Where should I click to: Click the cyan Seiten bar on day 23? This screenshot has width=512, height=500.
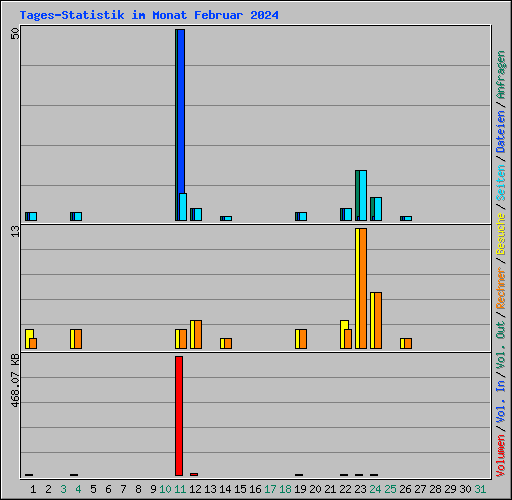363,195
